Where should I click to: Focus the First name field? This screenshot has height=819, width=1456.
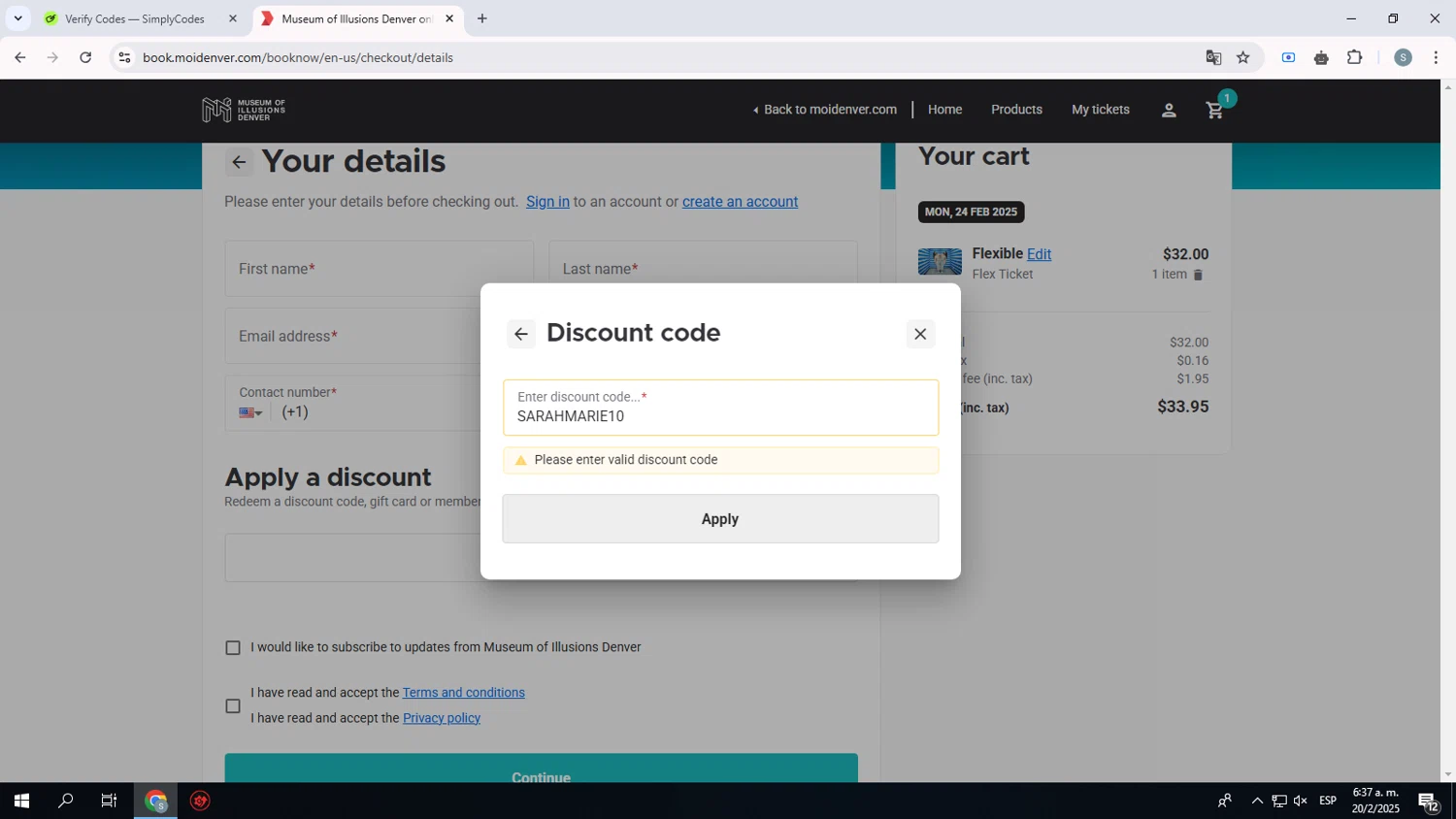coord(379,269)
